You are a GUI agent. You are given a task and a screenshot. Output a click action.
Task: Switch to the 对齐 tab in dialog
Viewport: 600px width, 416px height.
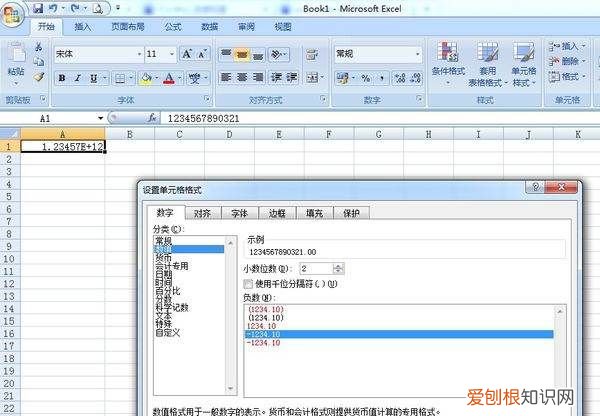click(x=202, y=213)
